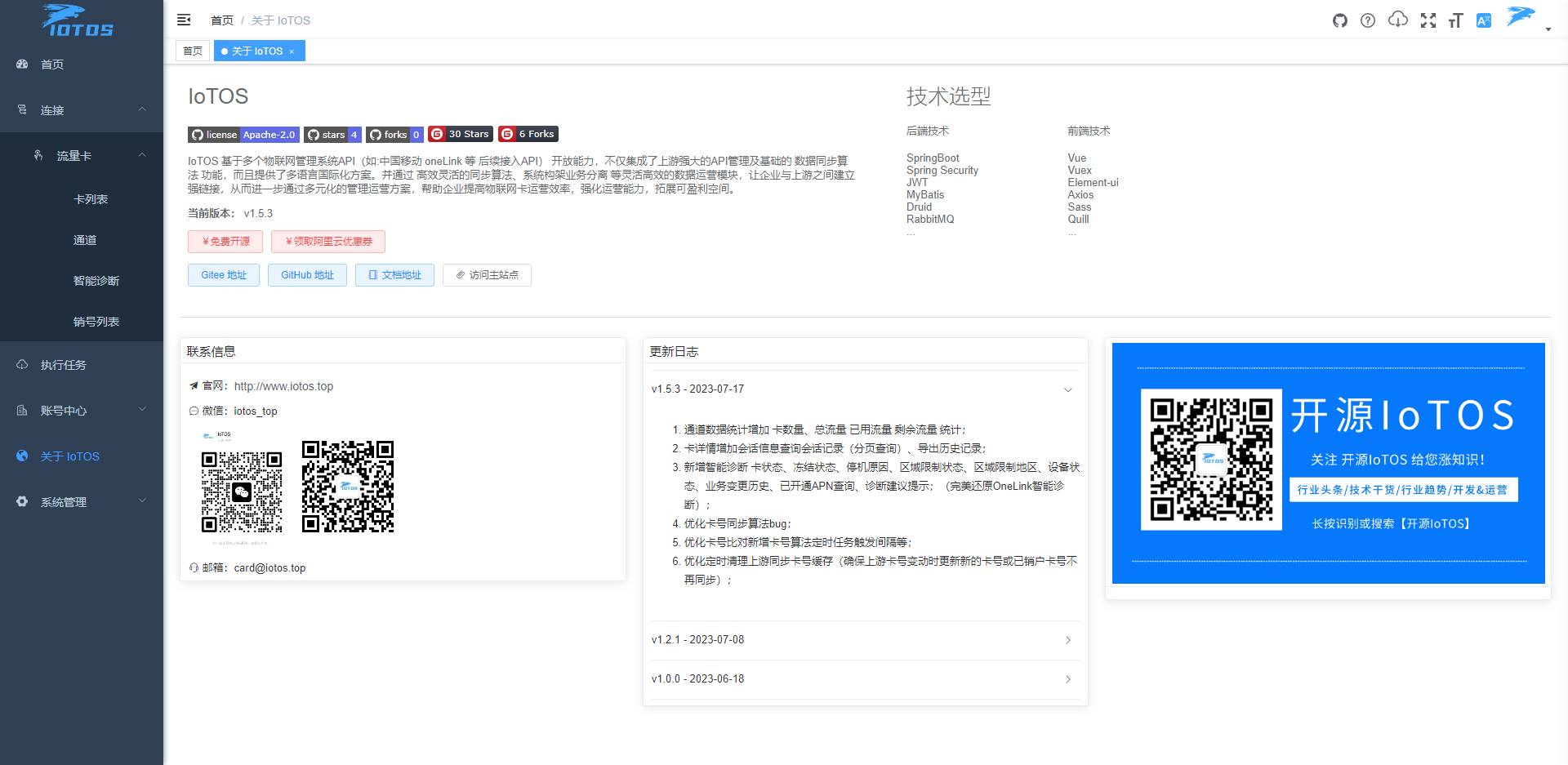Click the cloud download icon
The image size is (1568, 765).
tap(1398, 20)
